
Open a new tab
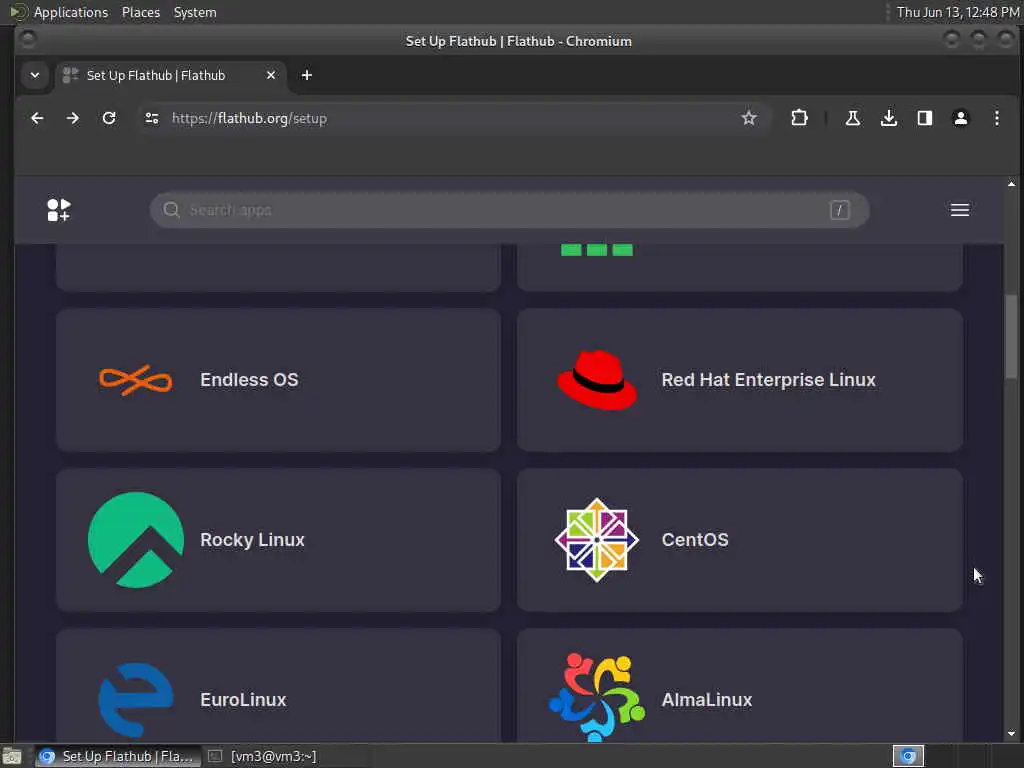click(x=306, y=75)
